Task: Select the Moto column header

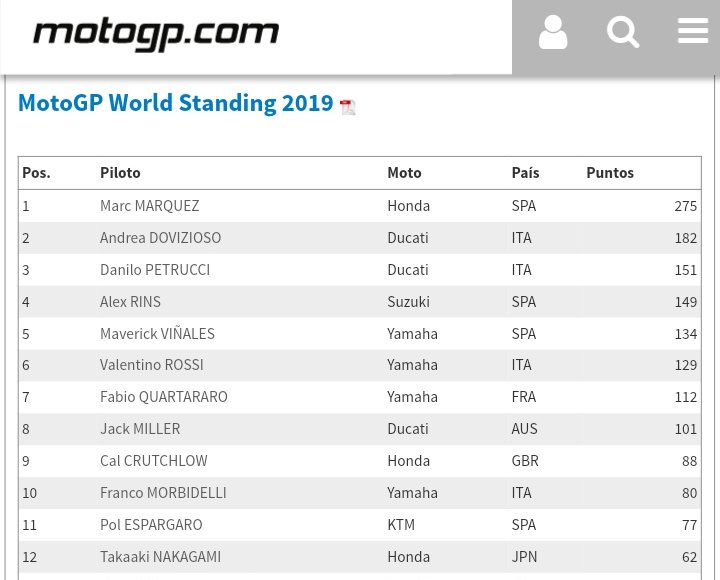Action: click(x=404, y=173)
